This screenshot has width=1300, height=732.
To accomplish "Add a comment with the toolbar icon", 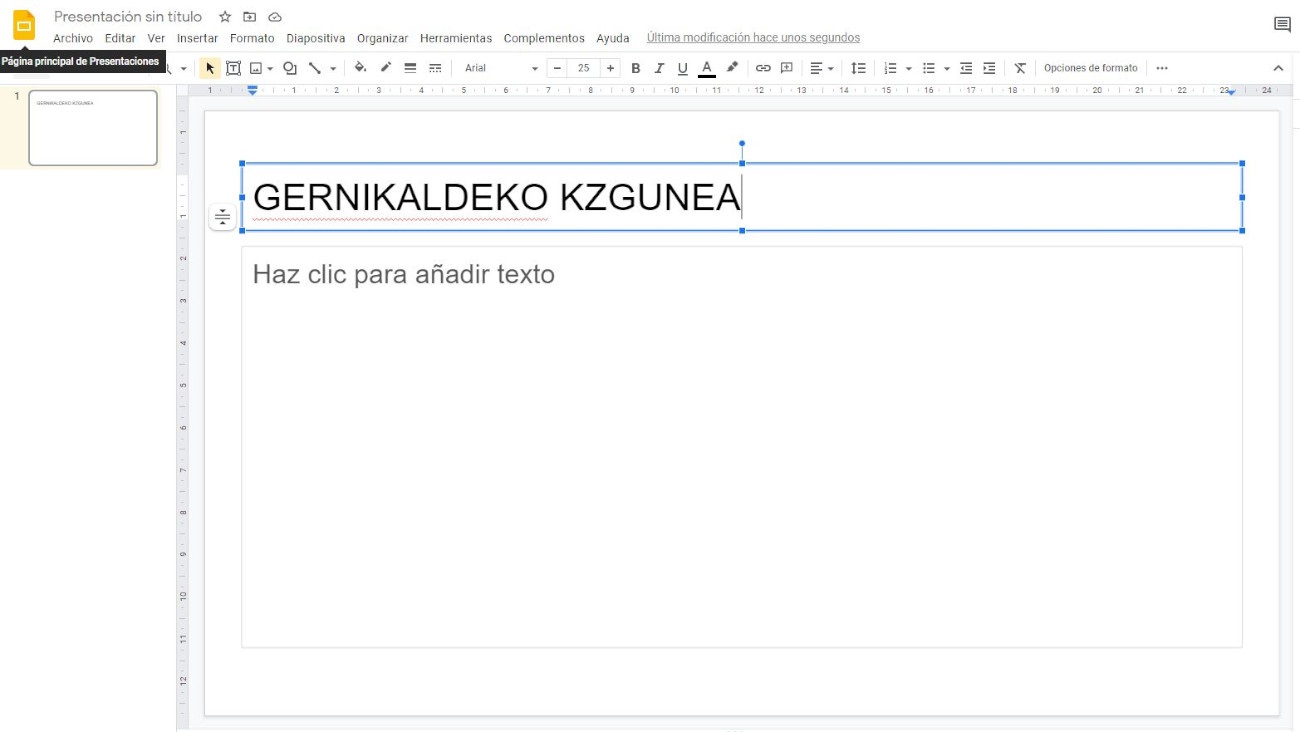I will (x=787, y=68).
